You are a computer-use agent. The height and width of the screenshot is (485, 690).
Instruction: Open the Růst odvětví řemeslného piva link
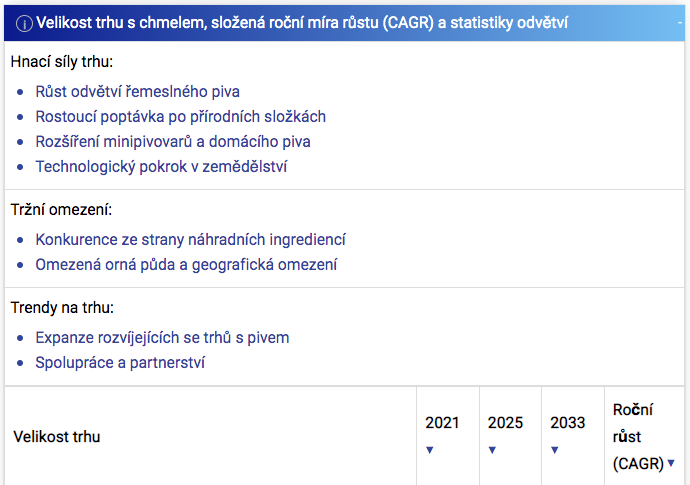click(137, 92)
